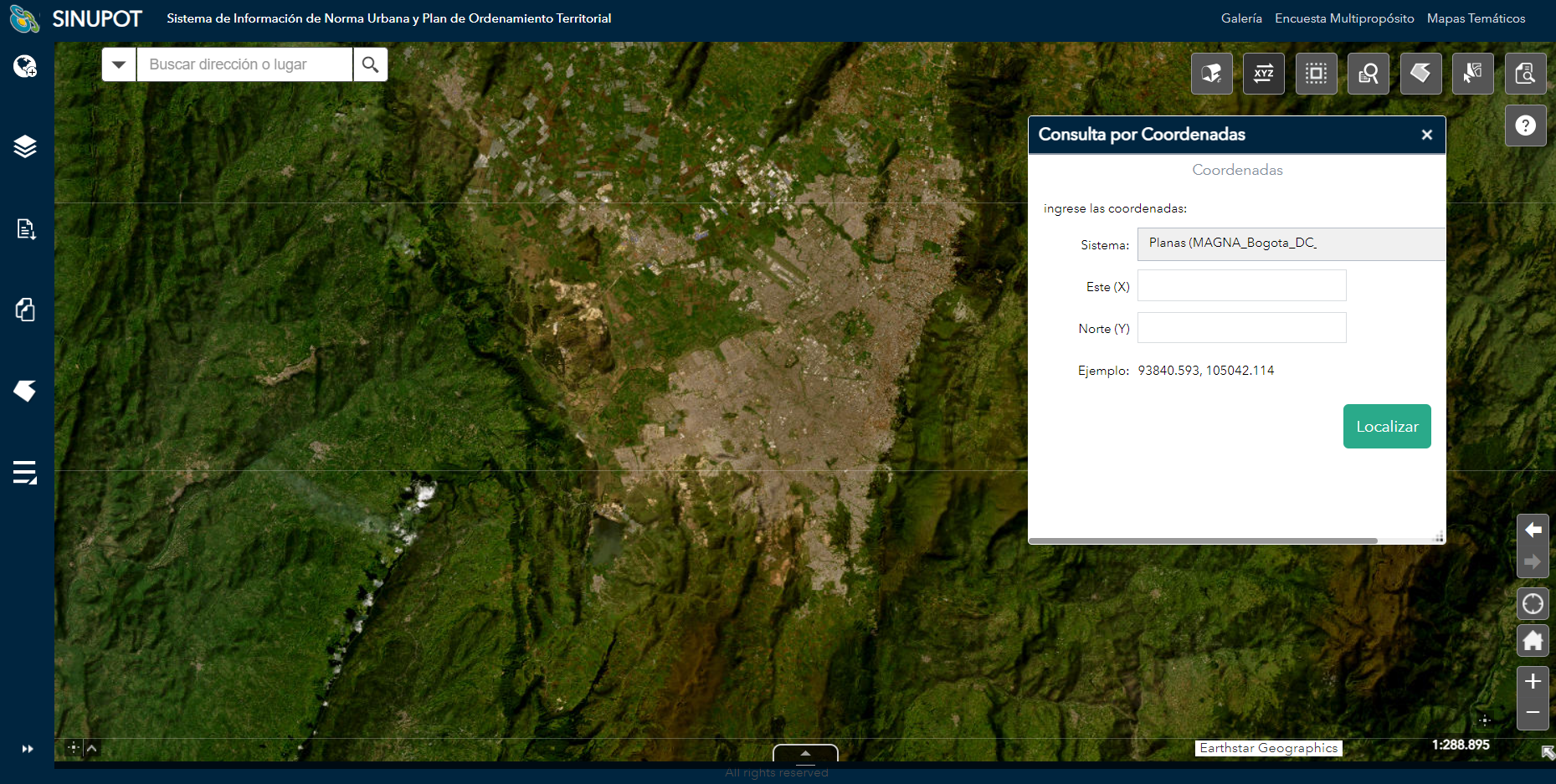Open the help question mark widget
1556x784 pixels.
pos(1525,126)
